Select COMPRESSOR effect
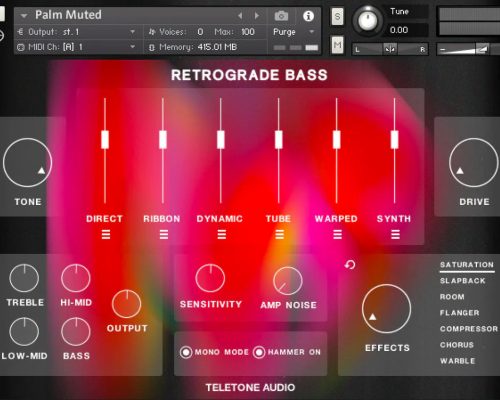 [x=469, y=329]
